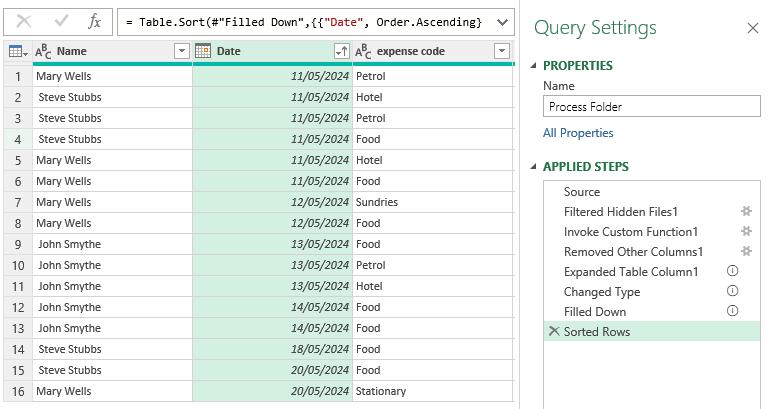Open Date column sort filter dropdown

(342, 51)
